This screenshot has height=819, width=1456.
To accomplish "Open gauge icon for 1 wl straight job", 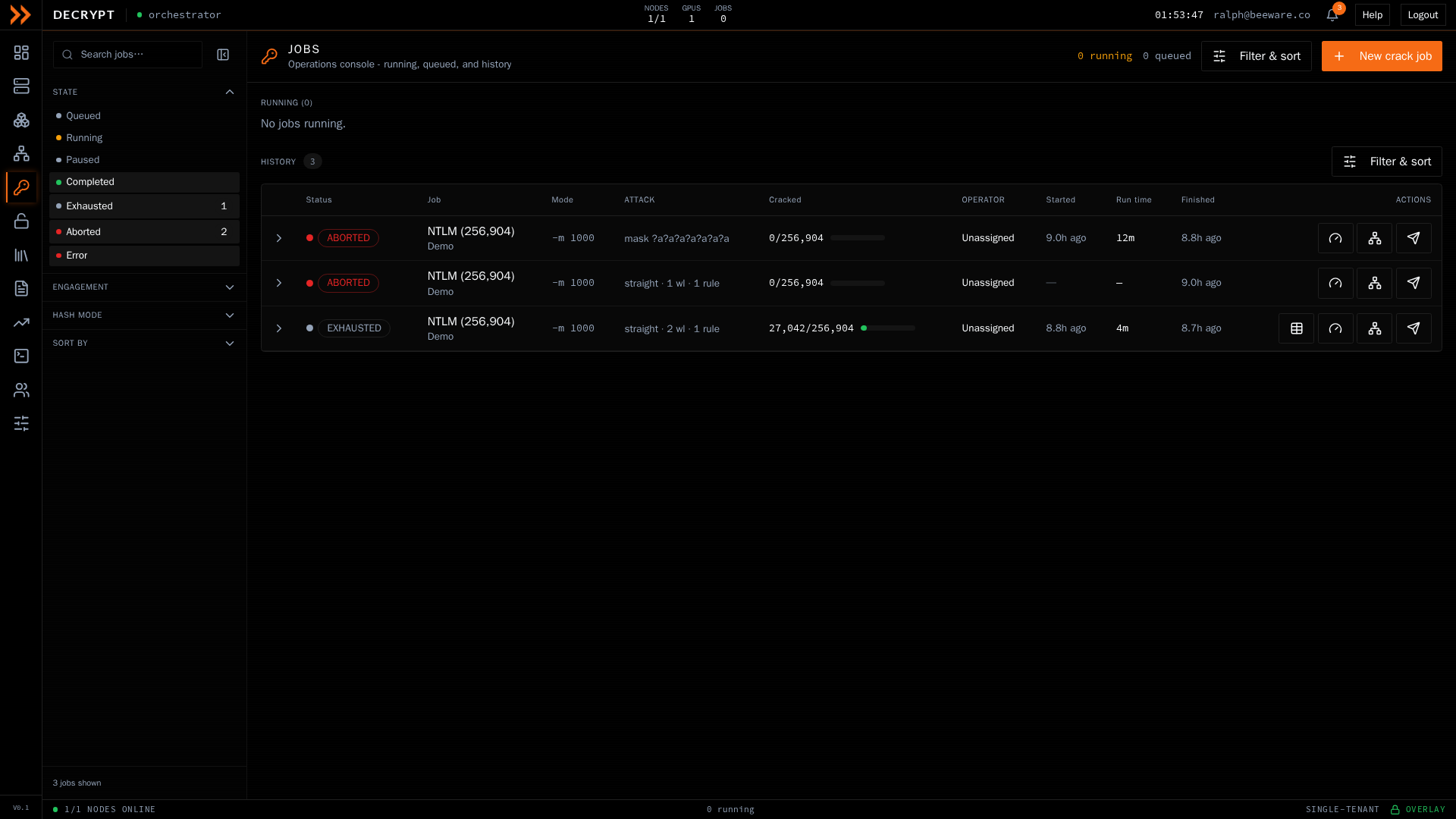I will (1335, 283).
